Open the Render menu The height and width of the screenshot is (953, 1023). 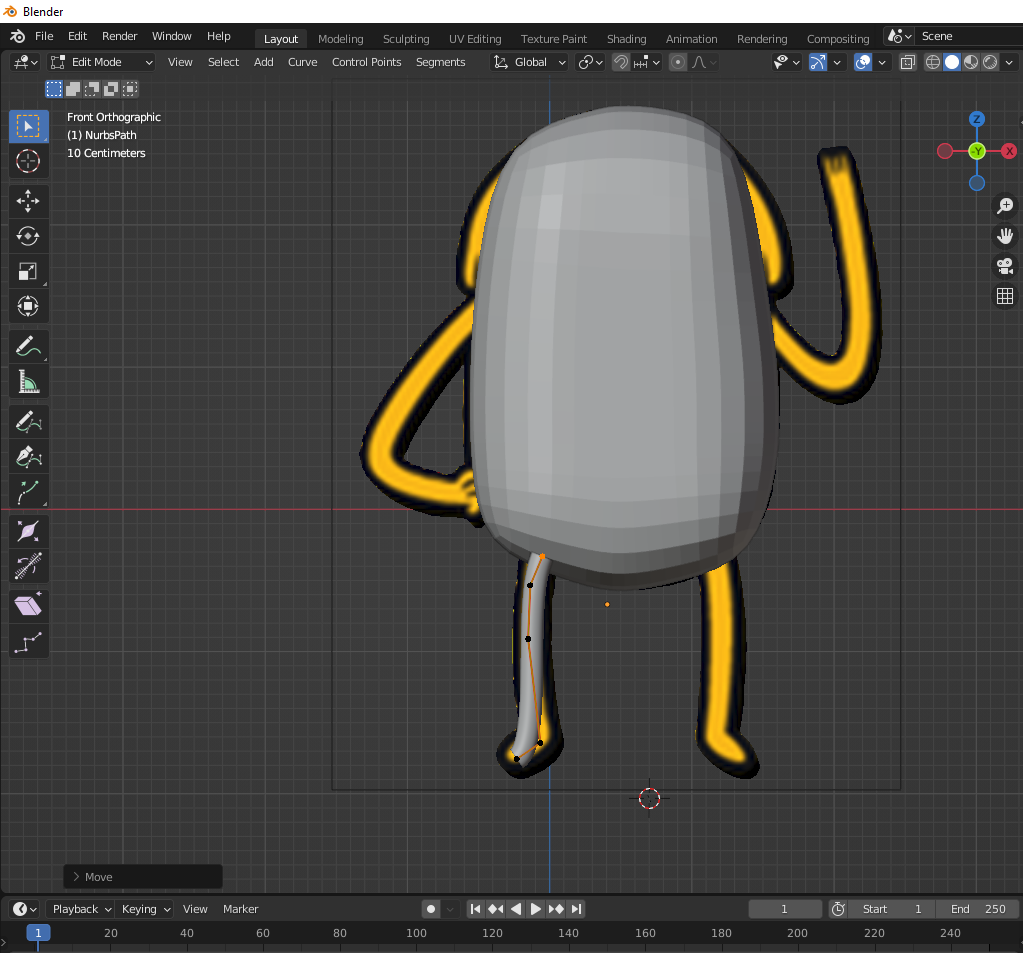[119, 37]
